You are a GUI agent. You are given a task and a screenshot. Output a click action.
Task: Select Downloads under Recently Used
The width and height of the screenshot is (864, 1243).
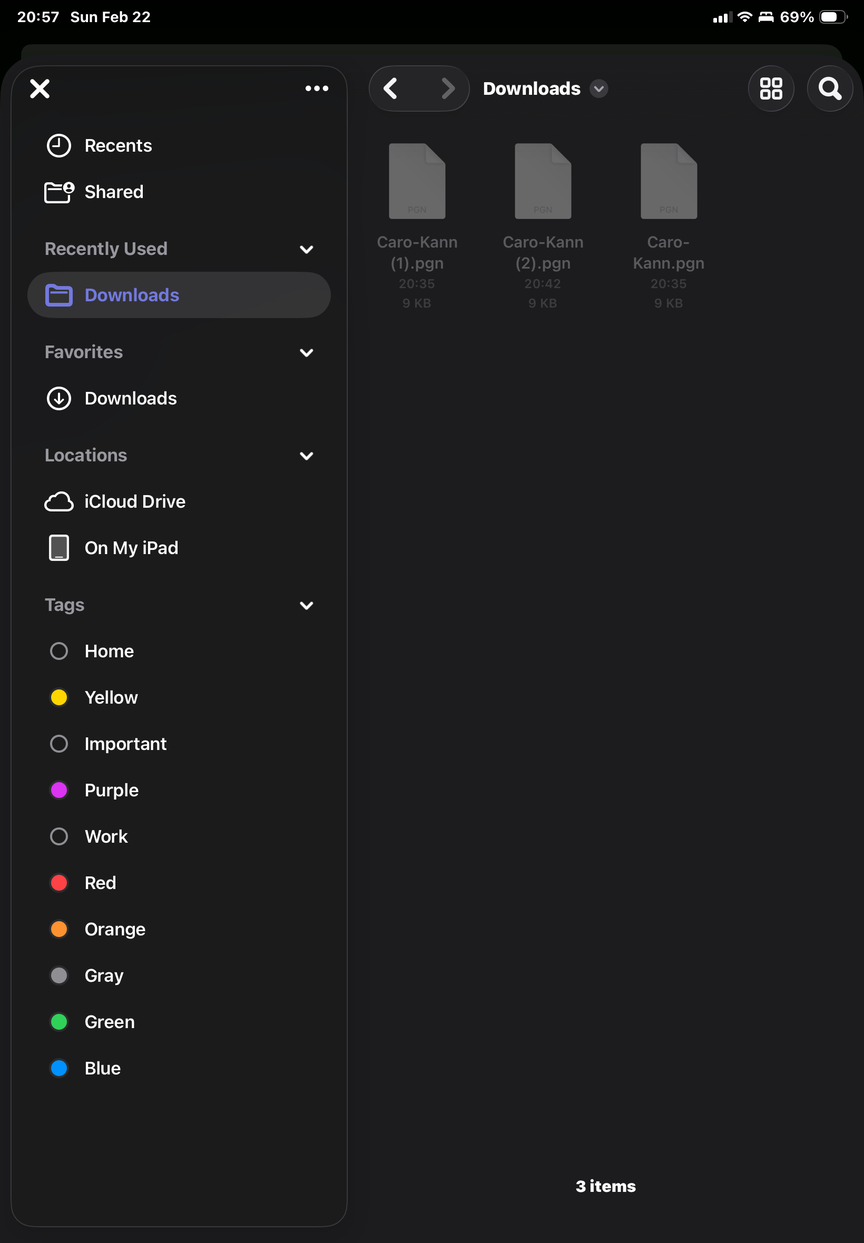131,295
